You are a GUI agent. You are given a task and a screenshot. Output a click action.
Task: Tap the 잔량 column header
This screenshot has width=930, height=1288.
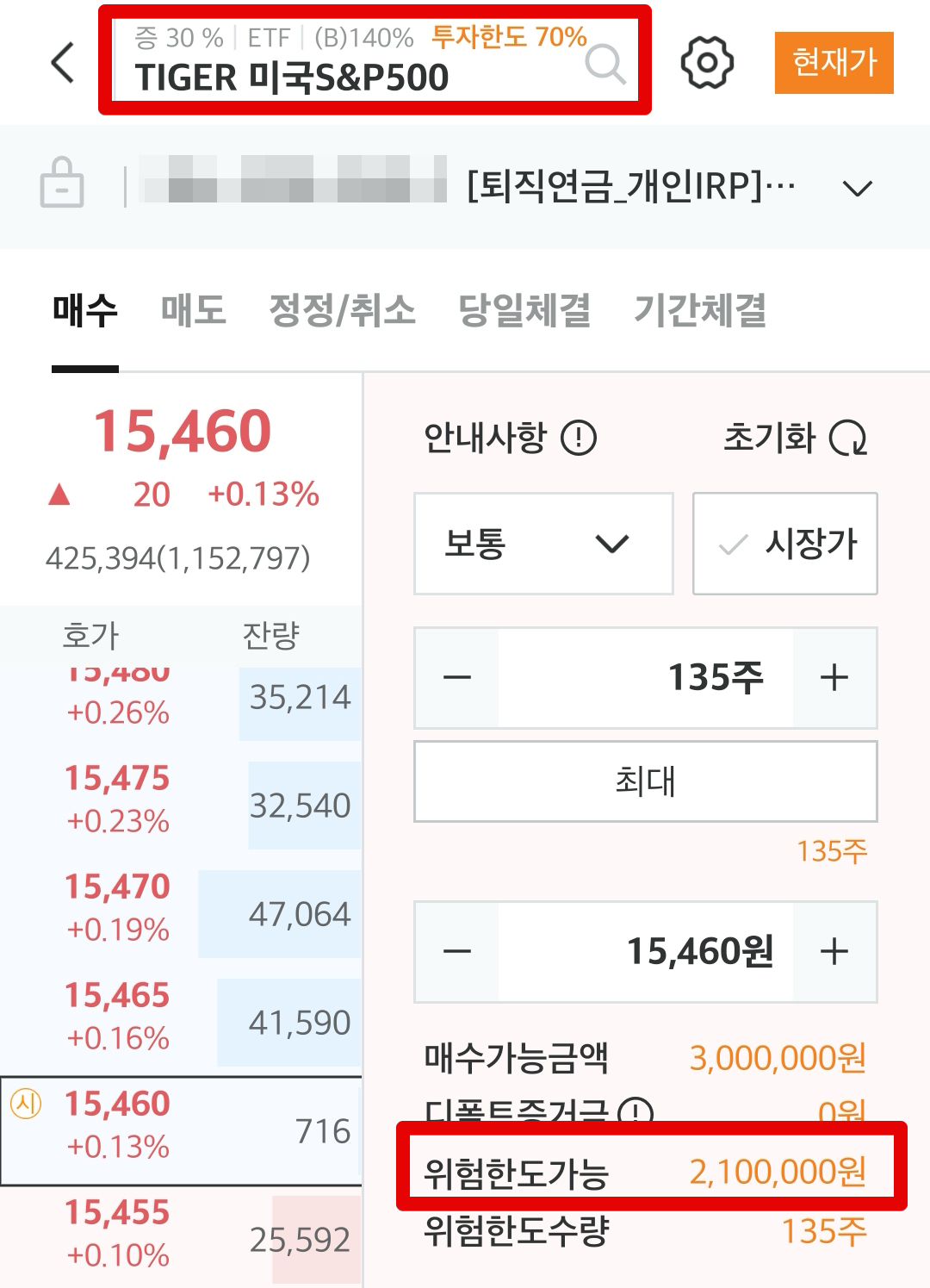point(270,636)
